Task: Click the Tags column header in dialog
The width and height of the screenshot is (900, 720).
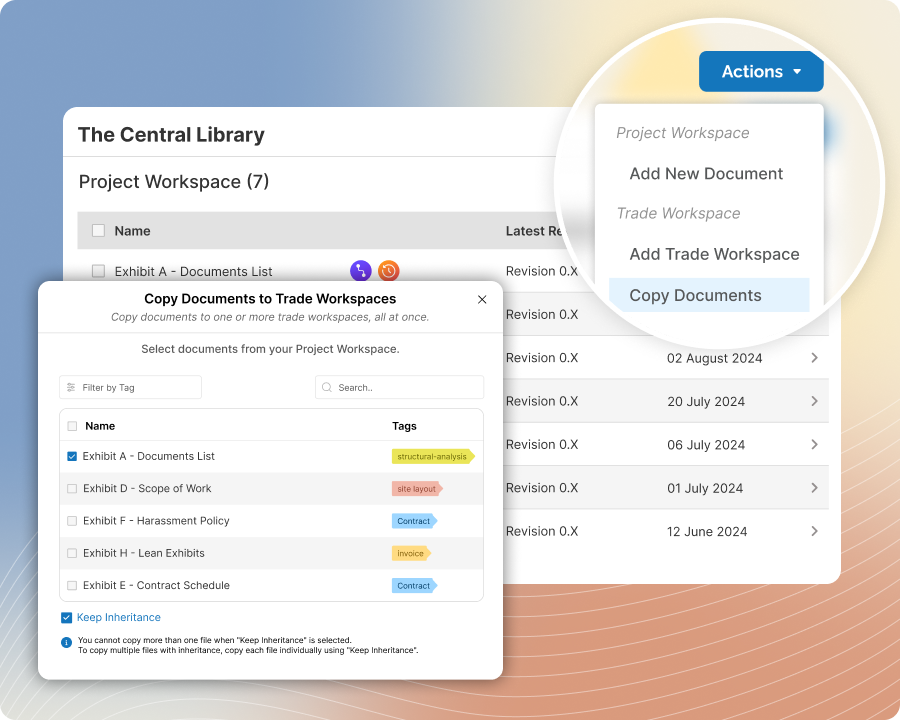Action: coord(404,426)
